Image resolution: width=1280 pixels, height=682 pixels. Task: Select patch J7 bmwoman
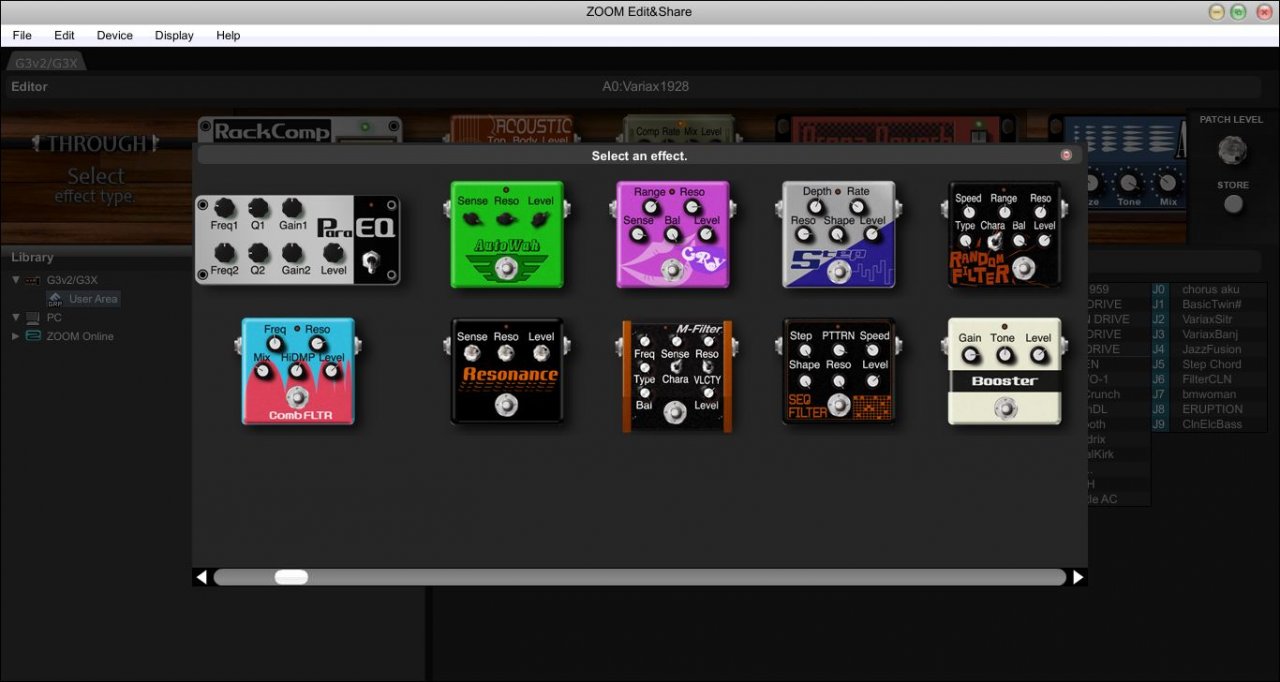click(x=1209, y=394)
